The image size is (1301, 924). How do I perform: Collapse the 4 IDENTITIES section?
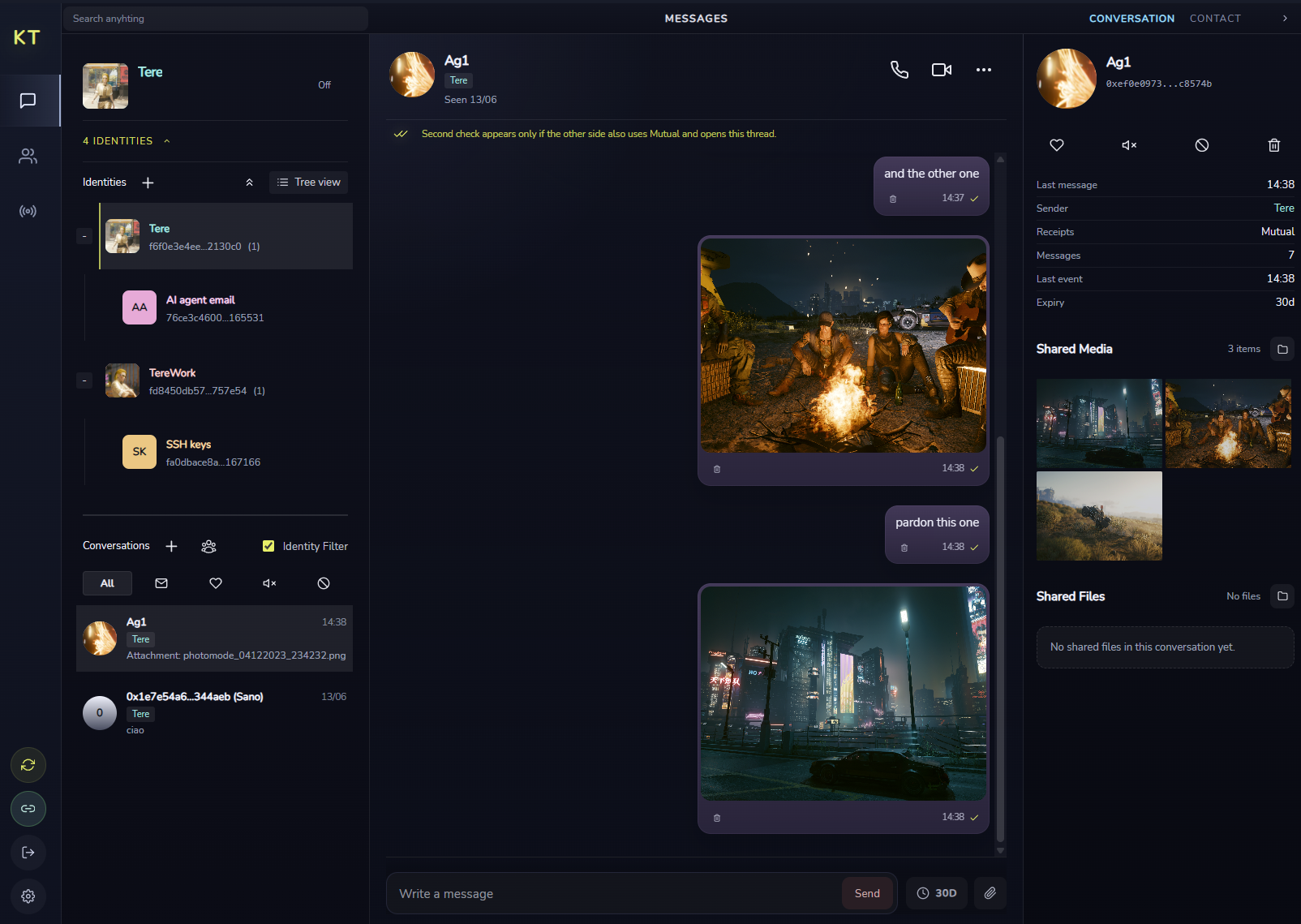[x=127, y=141]
